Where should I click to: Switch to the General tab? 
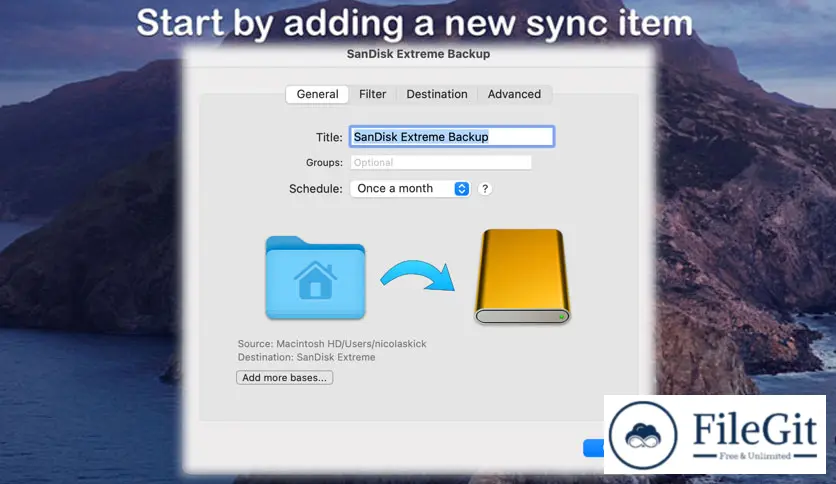(317, 94)
